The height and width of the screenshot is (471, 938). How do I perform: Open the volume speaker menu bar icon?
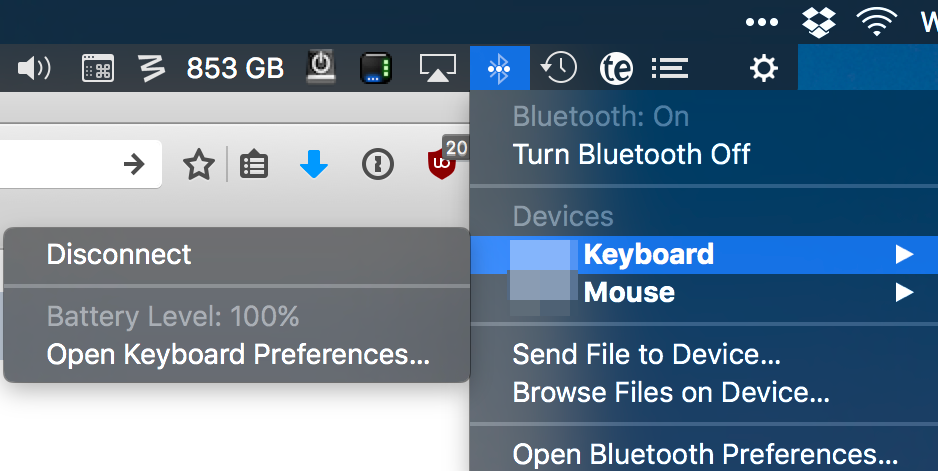tap(34, 68)
